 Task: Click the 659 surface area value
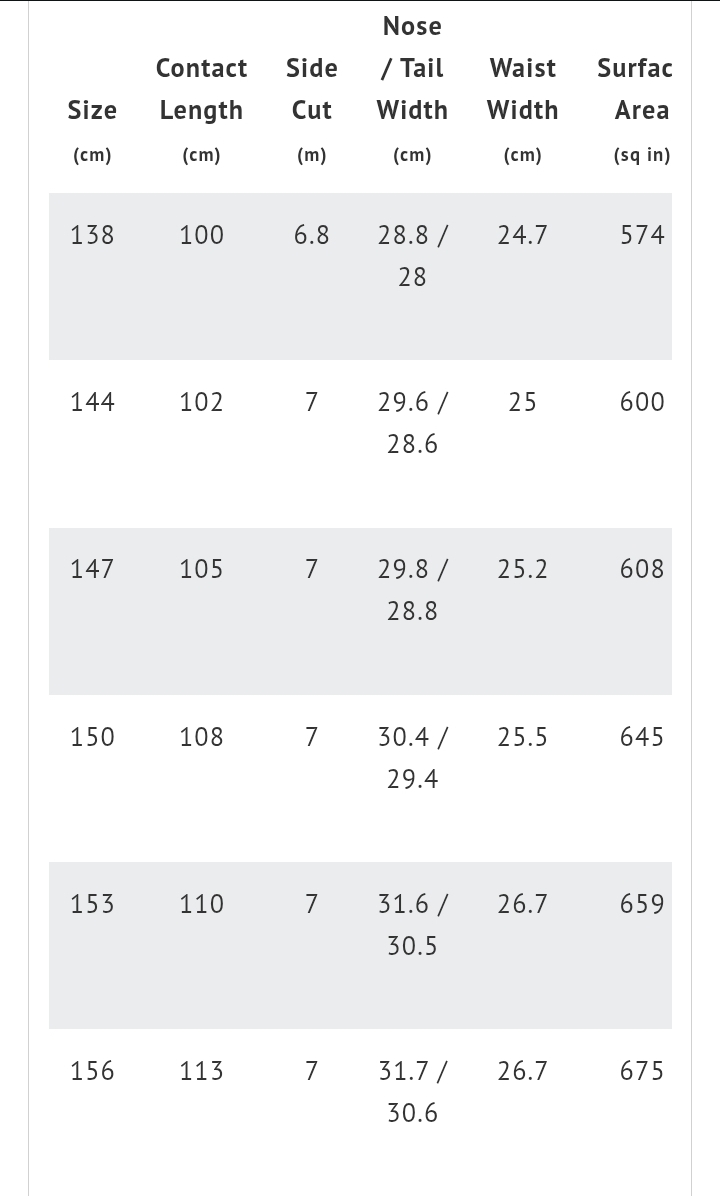[642, 904]
